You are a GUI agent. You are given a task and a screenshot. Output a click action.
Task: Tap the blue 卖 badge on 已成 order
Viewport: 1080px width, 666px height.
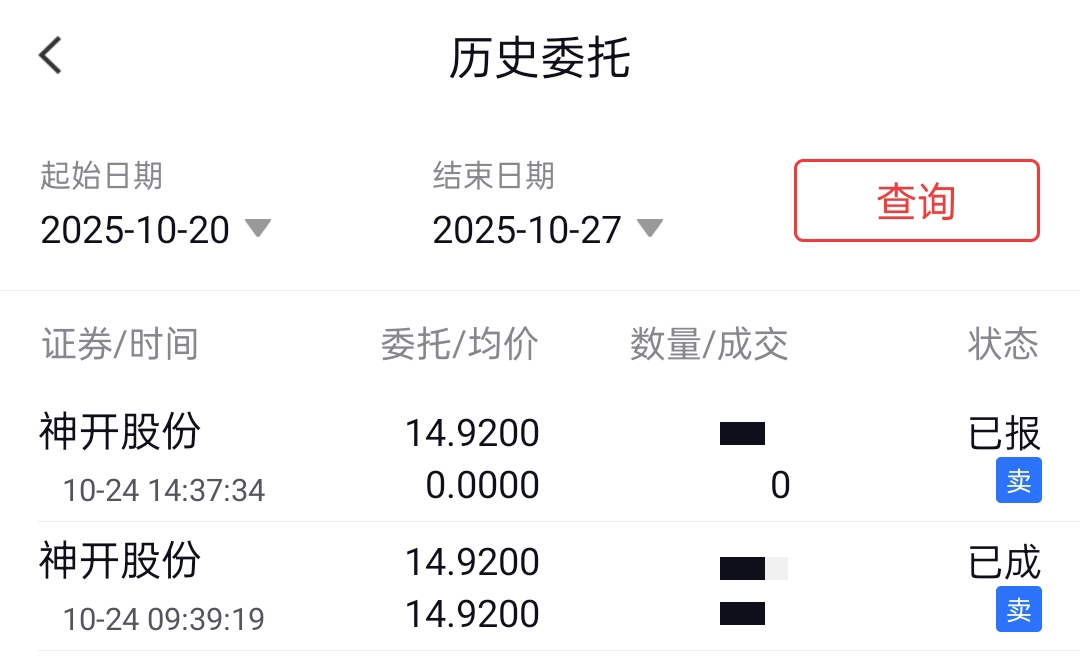click(1018, 609)
